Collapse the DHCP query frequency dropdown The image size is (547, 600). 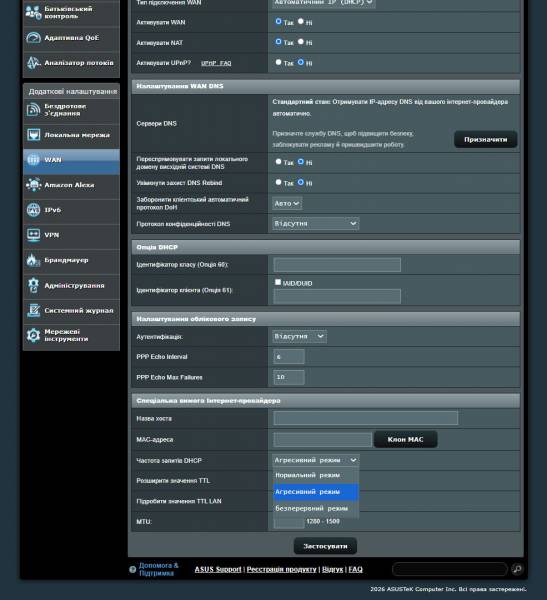316,460
